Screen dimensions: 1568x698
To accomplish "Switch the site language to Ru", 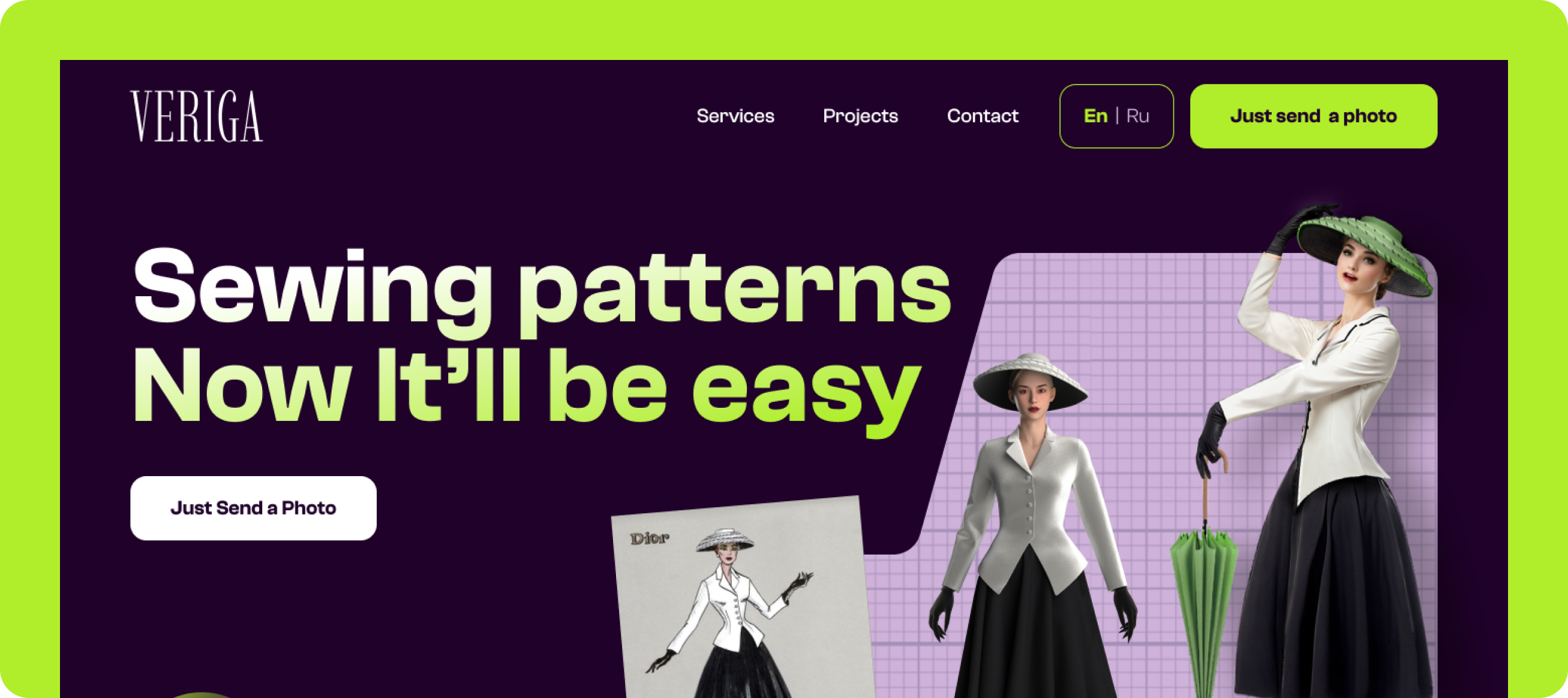I will pos(1138,116).
